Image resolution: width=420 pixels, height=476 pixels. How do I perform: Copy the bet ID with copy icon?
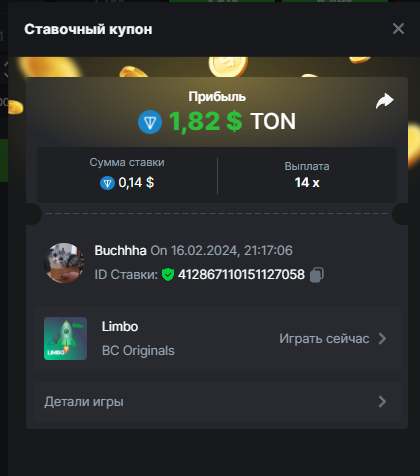click(317, 275)
